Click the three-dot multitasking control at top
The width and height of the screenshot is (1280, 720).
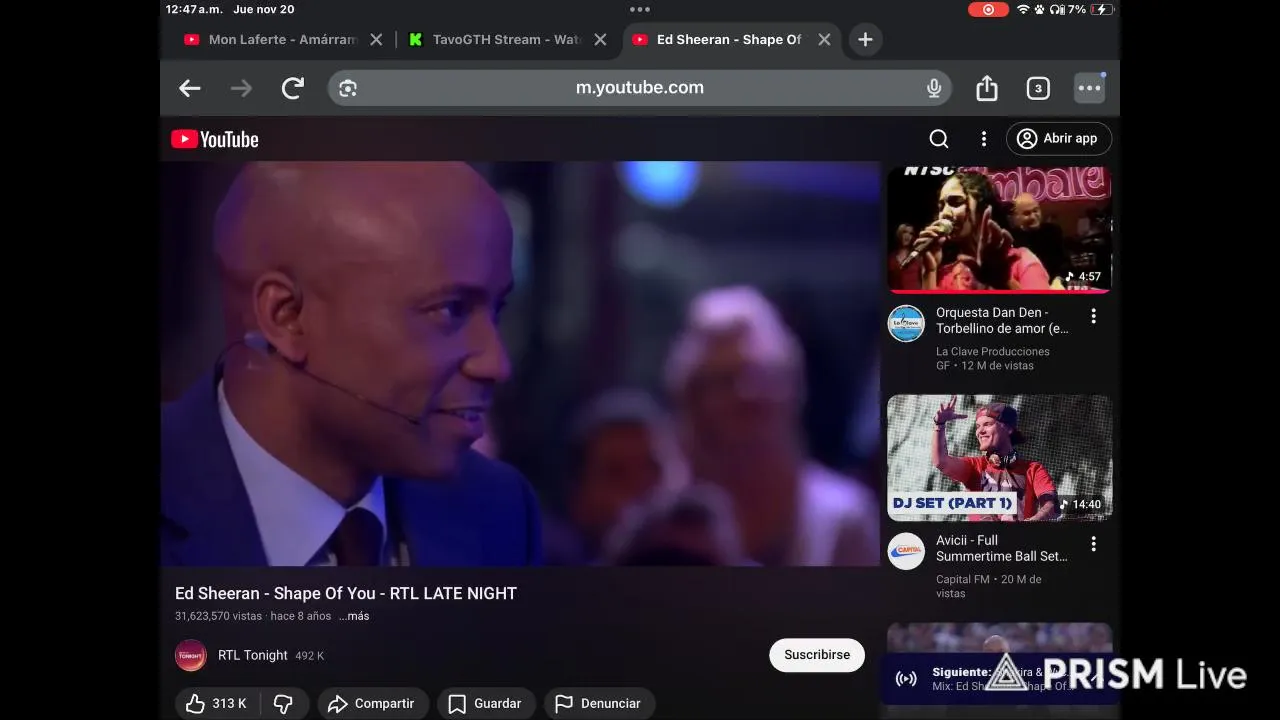coord(640,9)
